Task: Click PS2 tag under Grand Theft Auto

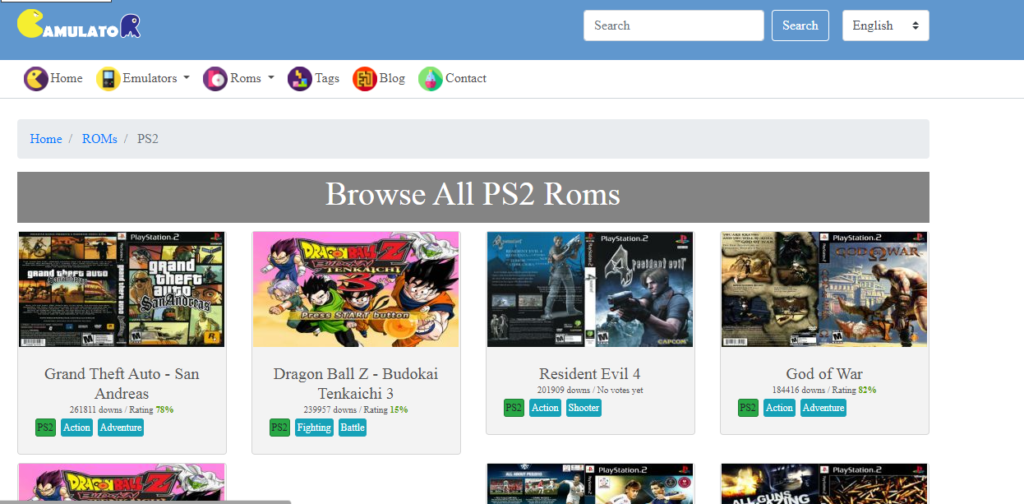Action: tap(46, 428)
